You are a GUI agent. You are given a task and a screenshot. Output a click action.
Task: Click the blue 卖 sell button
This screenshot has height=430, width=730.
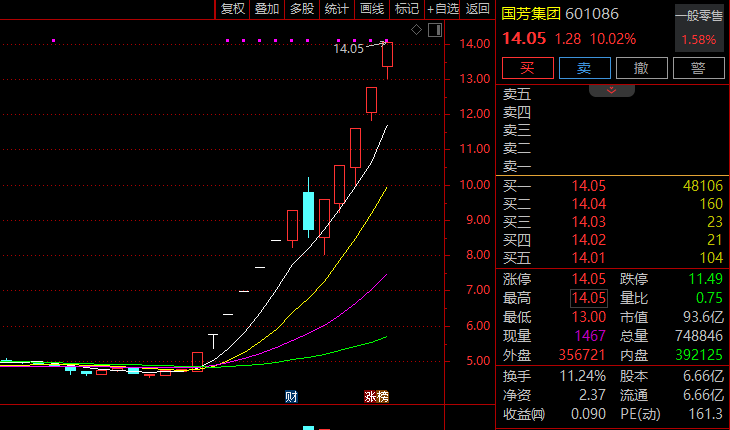pyautogui.click(x=584, y=68)
